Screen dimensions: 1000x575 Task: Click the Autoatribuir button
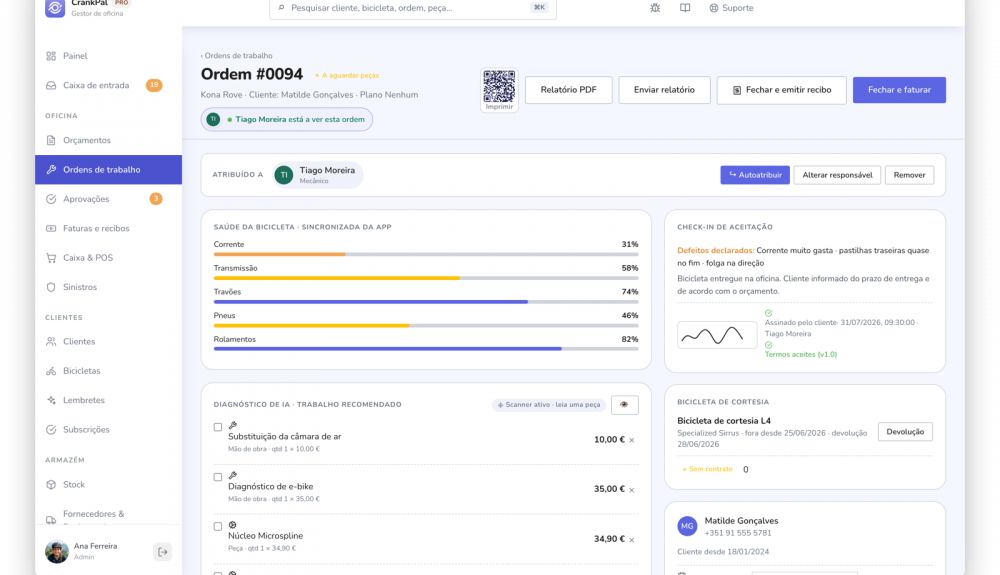pos(755,175)
